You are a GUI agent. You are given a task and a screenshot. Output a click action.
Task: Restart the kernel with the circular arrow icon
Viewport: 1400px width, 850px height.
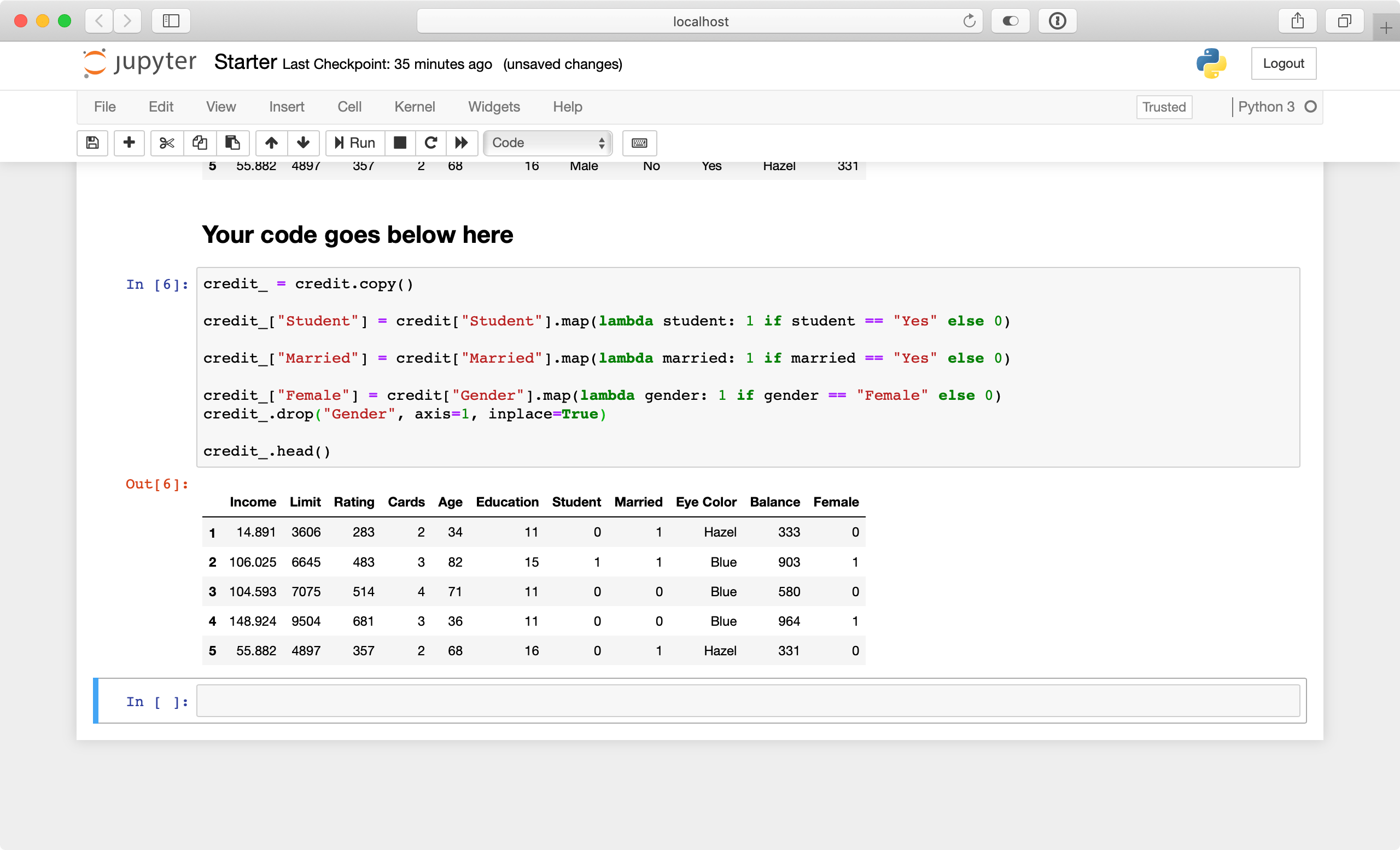(431, 143)
